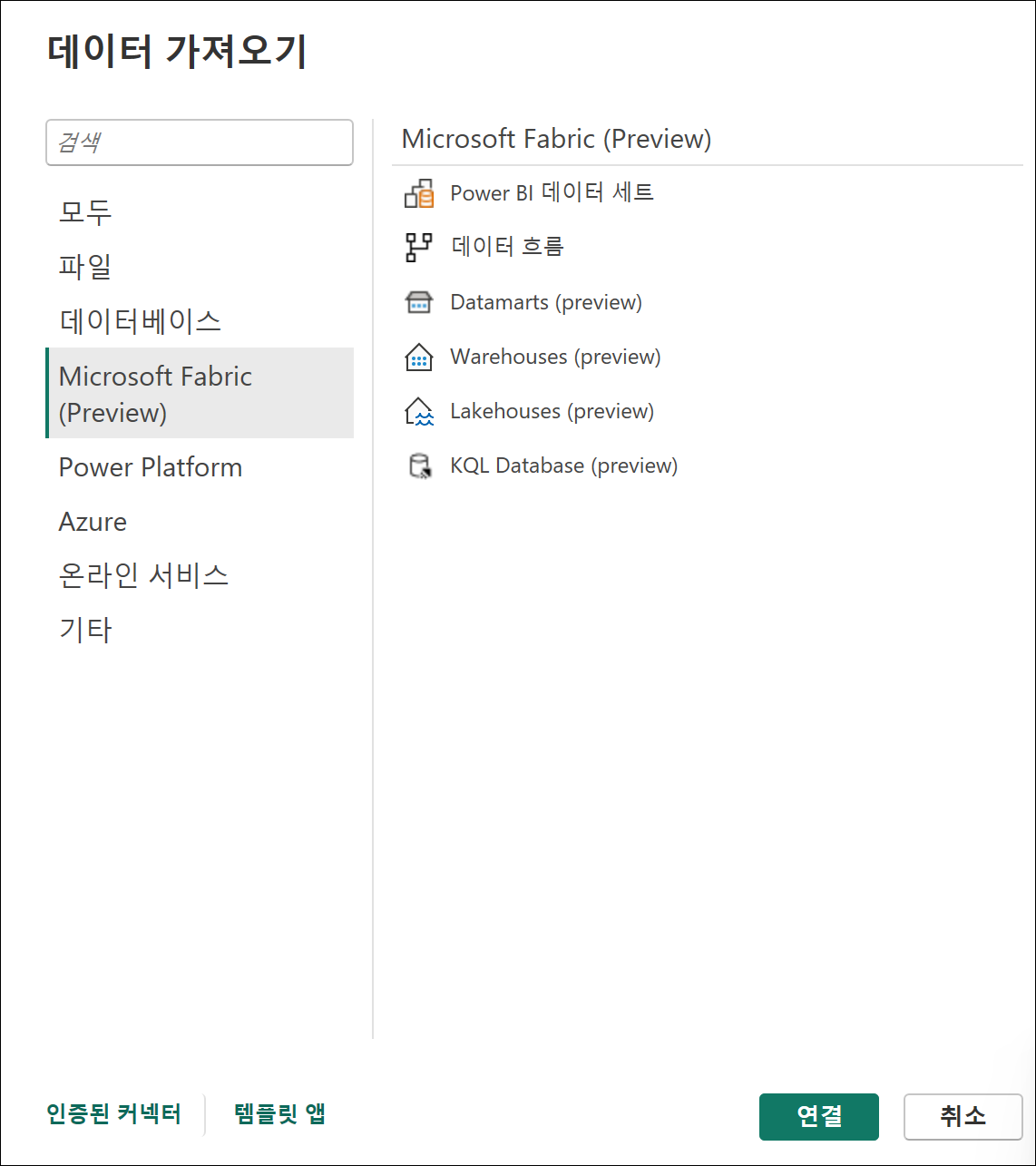1036x1166 pixels.
Task: Focus the 검색 search box
Action: (x=200, y=142)
